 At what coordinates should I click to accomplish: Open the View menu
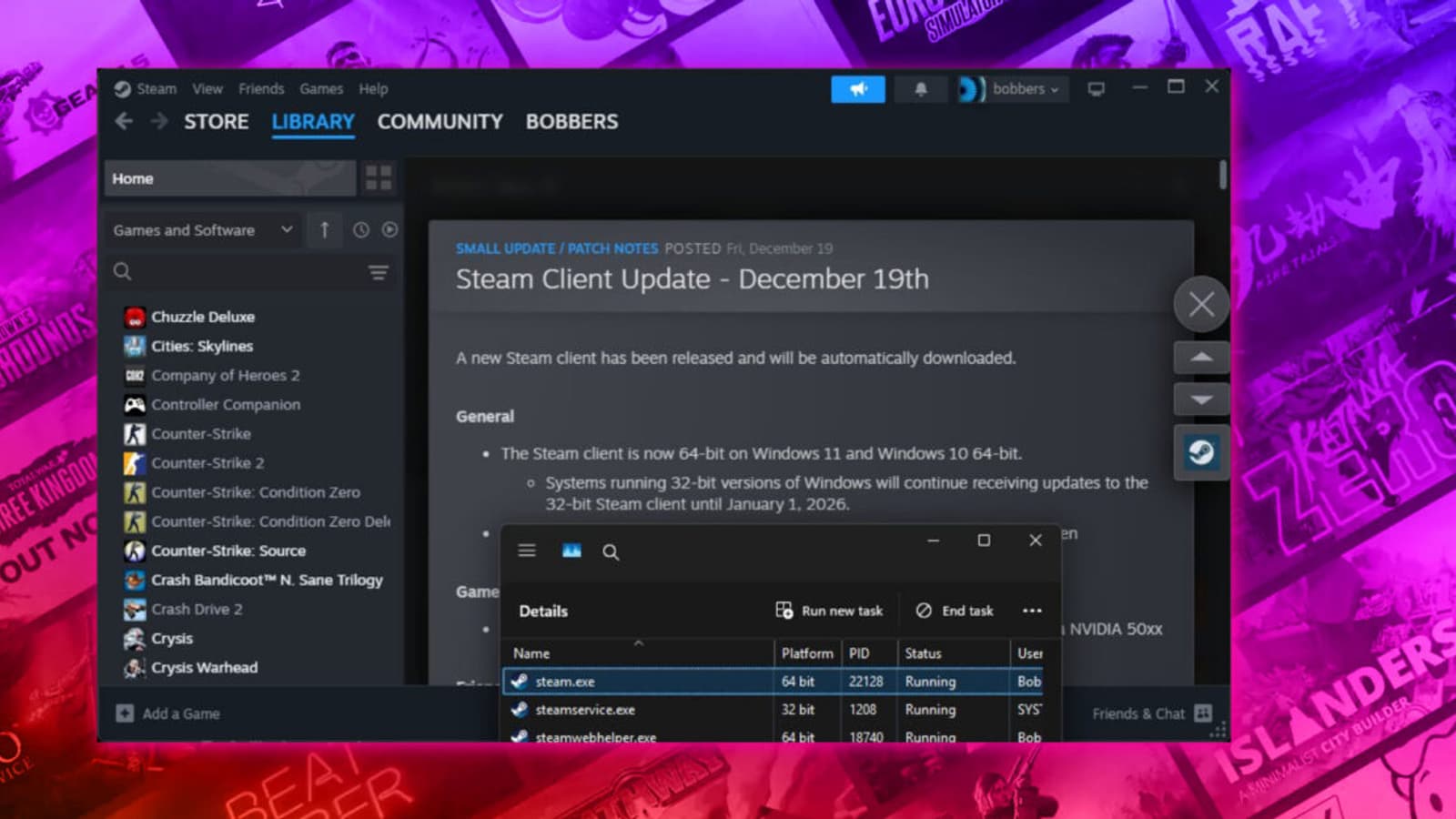[207, 89]
